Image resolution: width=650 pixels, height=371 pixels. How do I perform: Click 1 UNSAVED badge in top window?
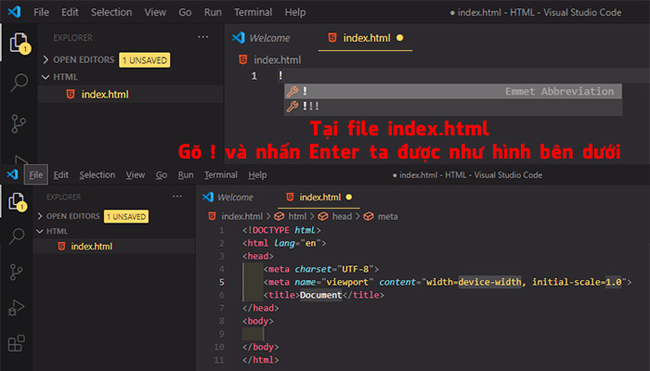tap(145, 60)
